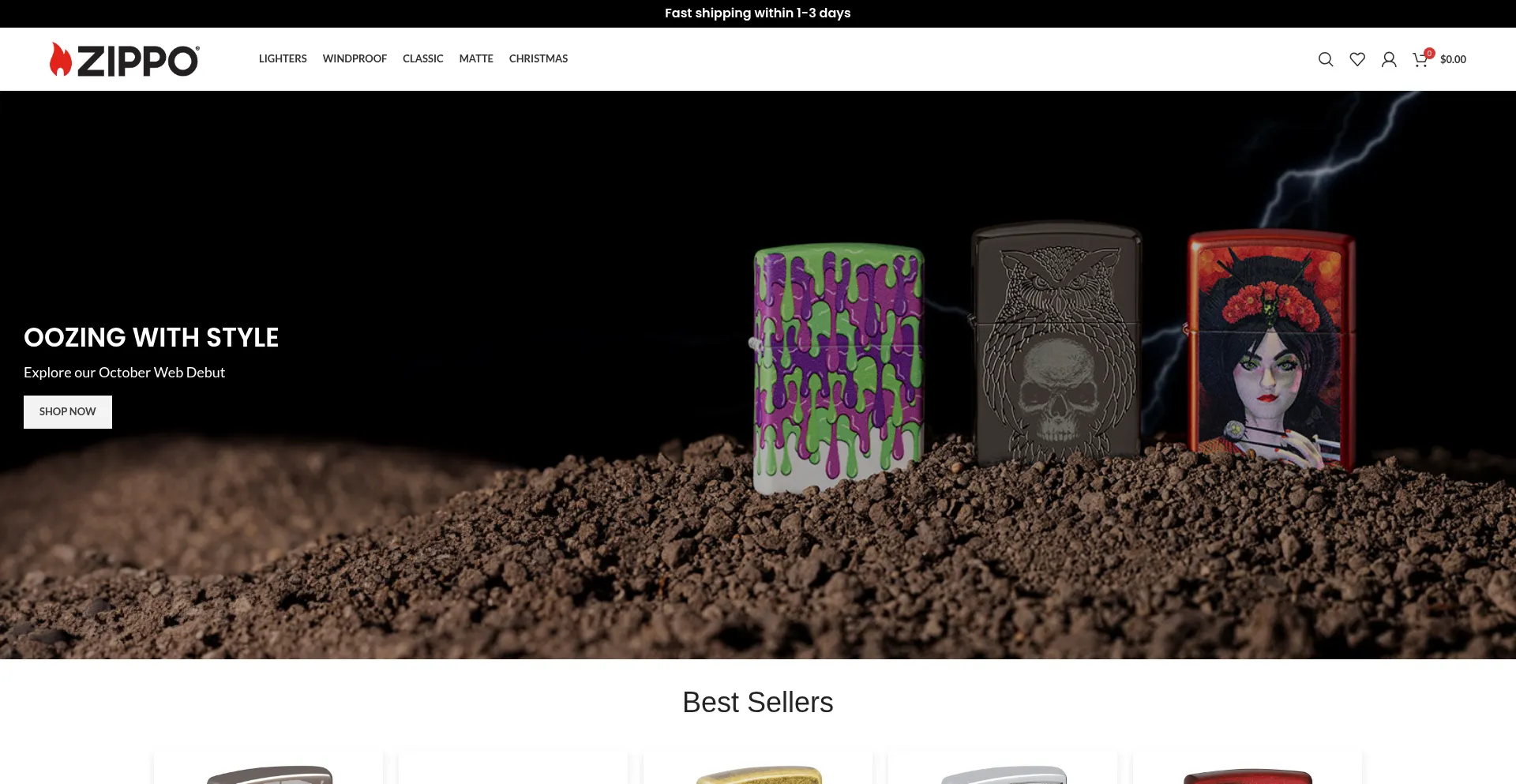Browse the Matte category
The image size is (1516, 784).
coord(476,58)
